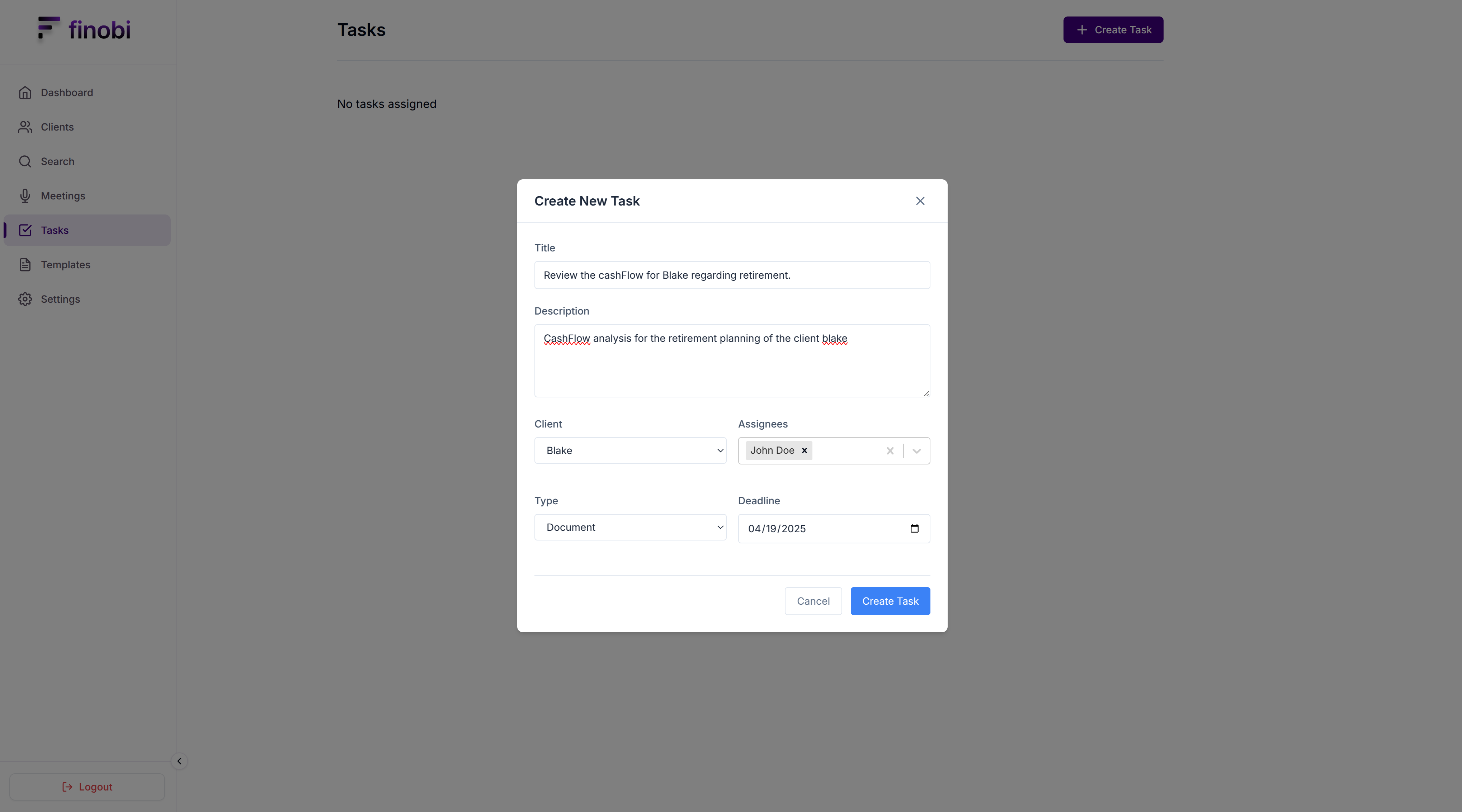The image size is (1462, 812).
Task: Remove John Doe from assignees
Action: coord(804,450)
